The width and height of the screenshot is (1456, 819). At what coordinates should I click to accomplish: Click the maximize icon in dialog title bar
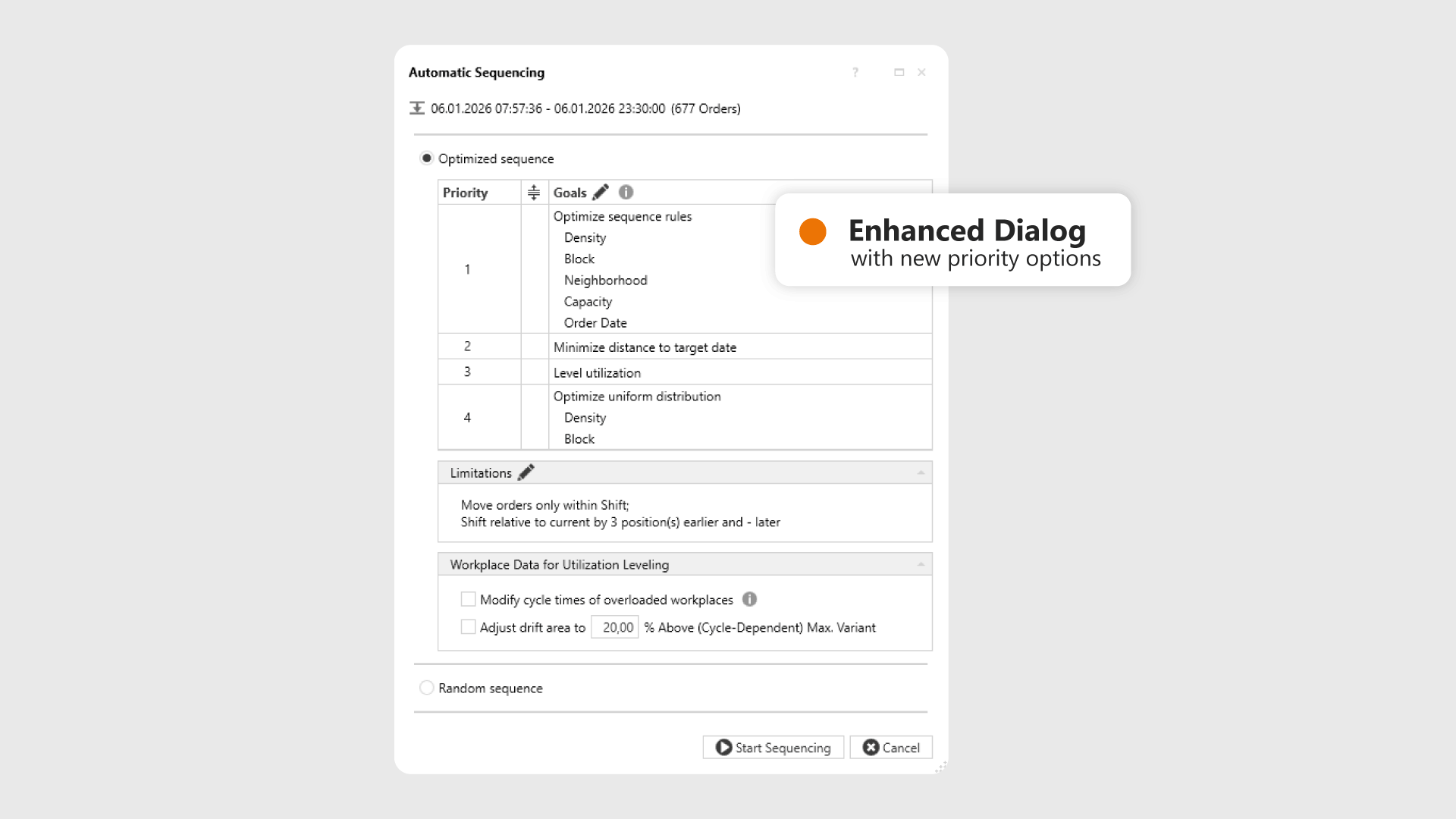tap(899, 73)
